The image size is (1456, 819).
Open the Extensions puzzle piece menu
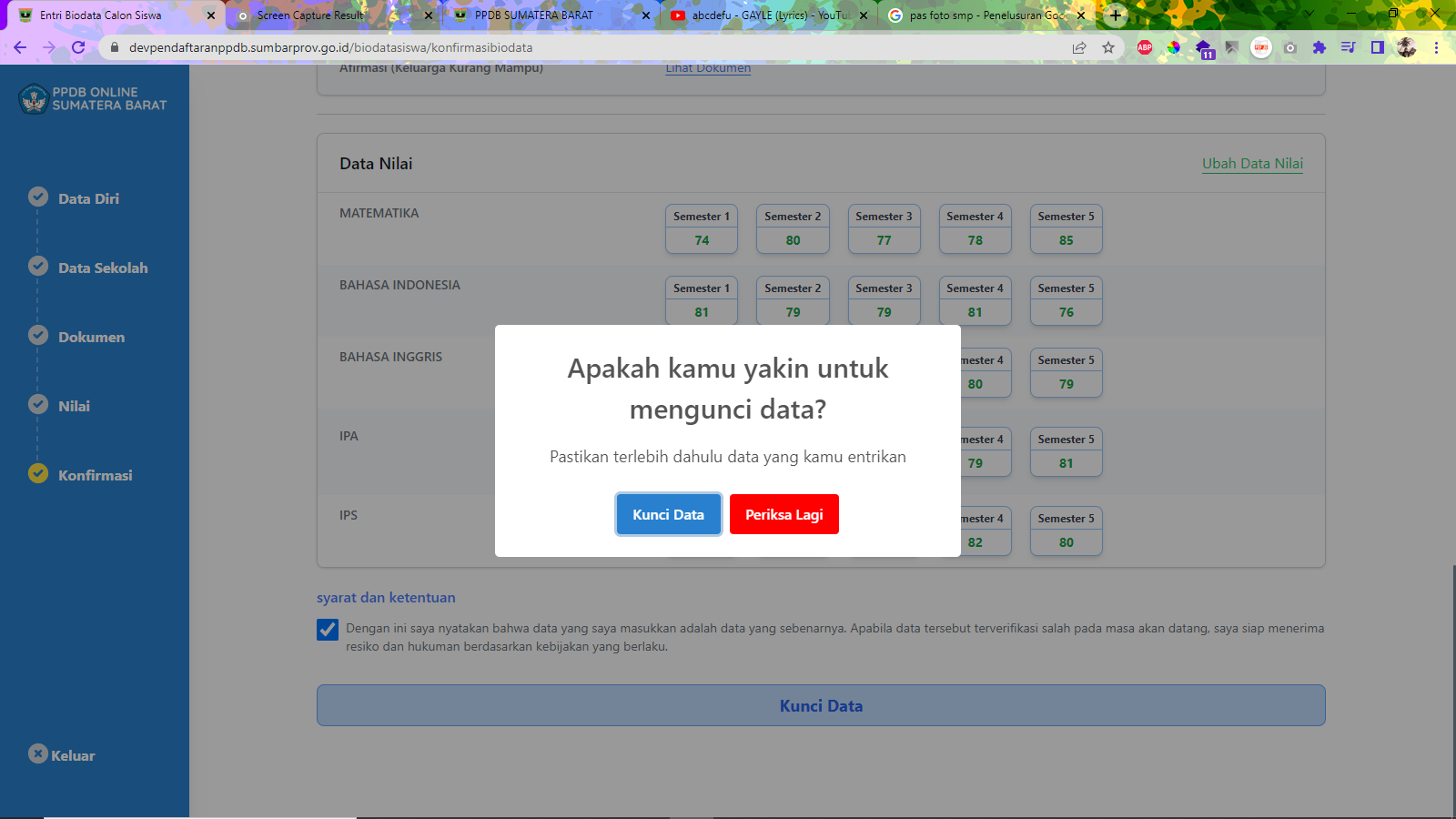[1319, 47]
